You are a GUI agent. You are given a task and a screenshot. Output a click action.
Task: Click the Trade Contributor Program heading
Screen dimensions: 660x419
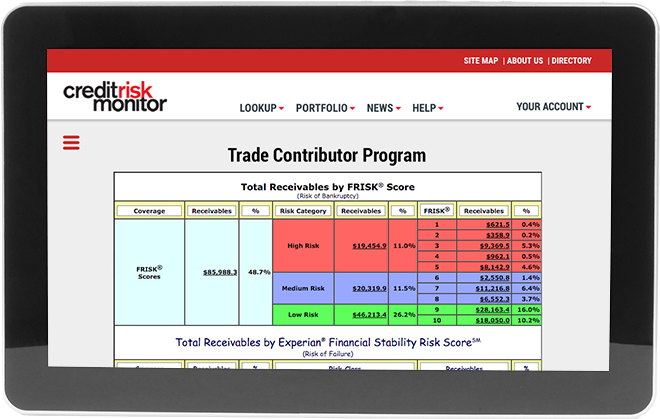click(x=327, y=155)
